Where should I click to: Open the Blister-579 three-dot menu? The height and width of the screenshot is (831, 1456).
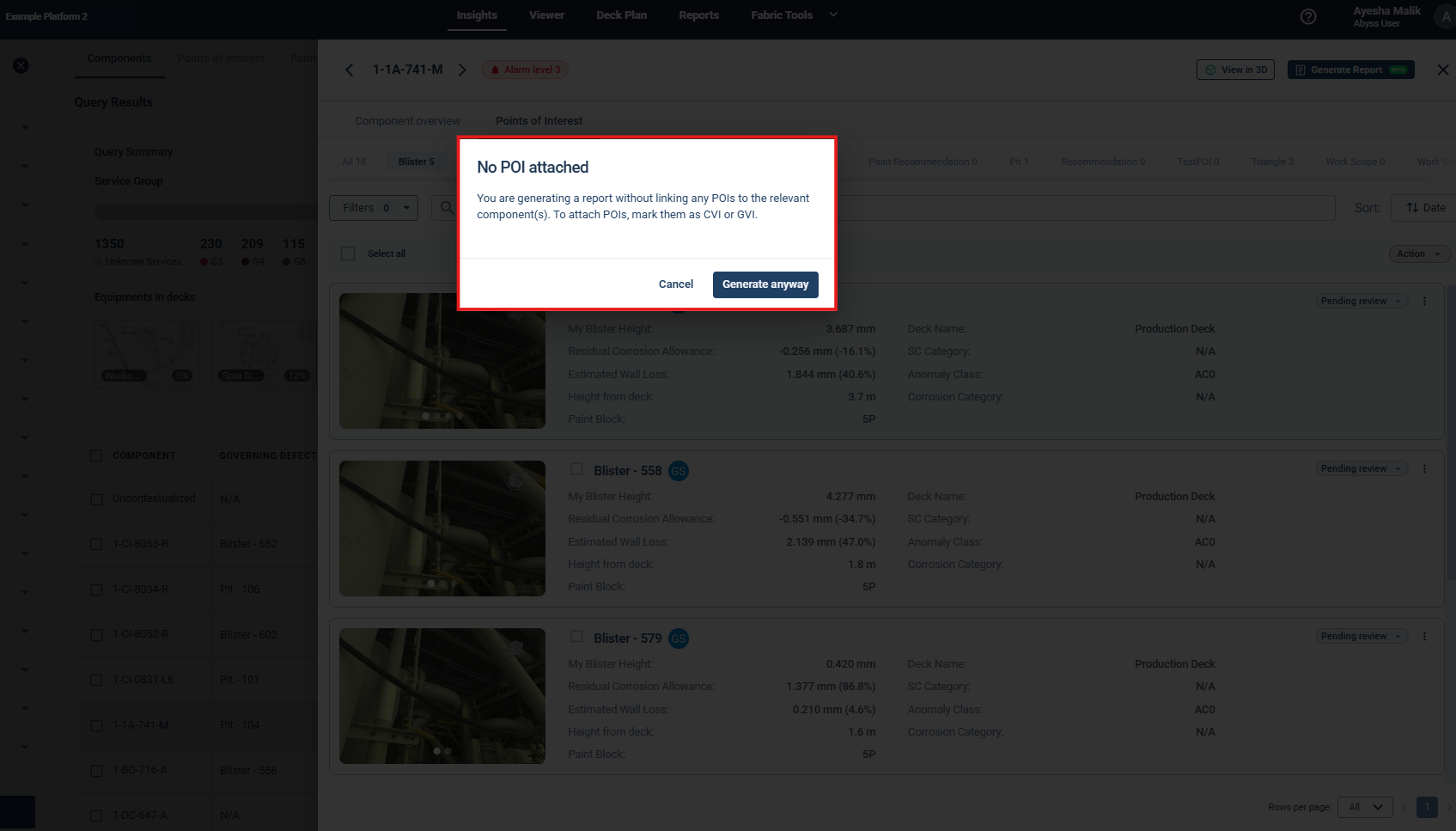1424,636
